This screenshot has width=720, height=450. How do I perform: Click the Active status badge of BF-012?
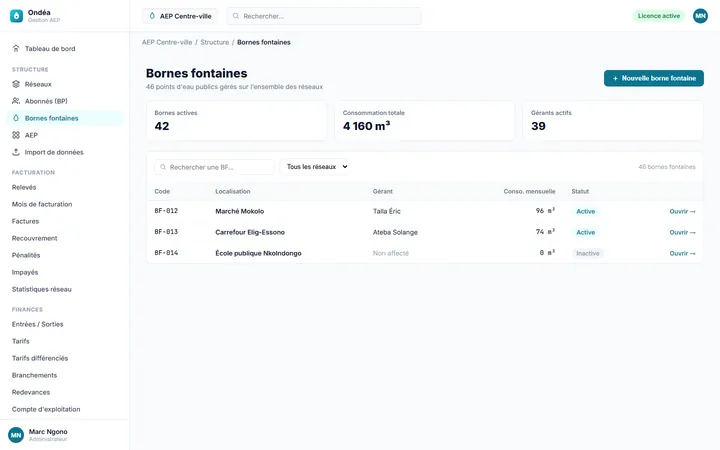(585, 211)
